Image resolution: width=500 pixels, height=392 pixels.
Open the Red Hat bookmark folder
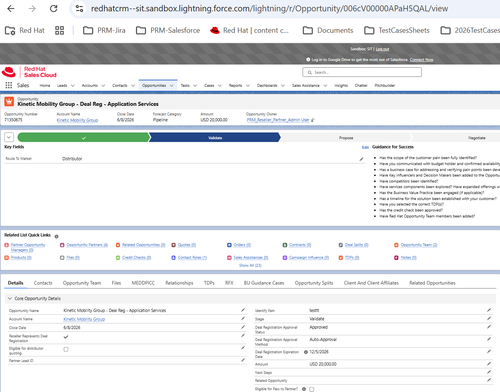(x=25, y=30)
